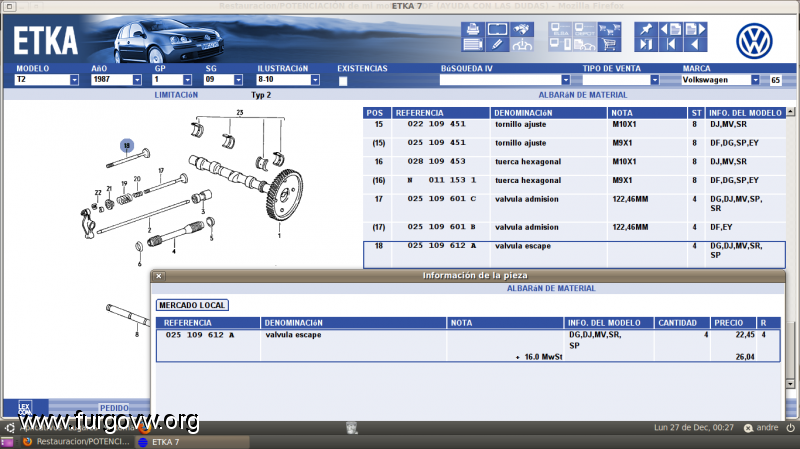800x449 pixels.
Task: Click the ELSA icon
Action: [560, 29]
